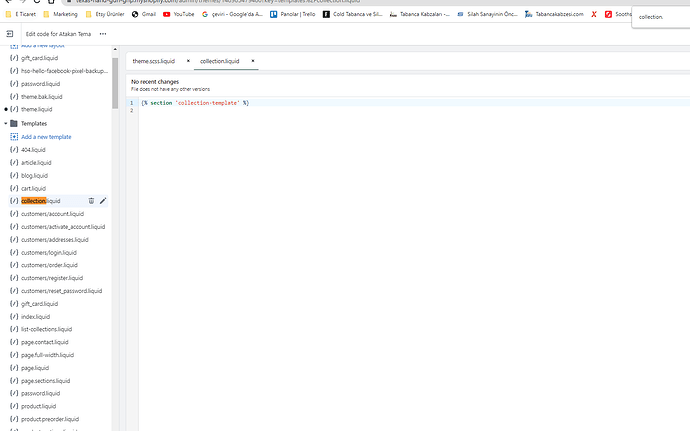
Task: Open 404.liquid template file
Action: [33, 150]
